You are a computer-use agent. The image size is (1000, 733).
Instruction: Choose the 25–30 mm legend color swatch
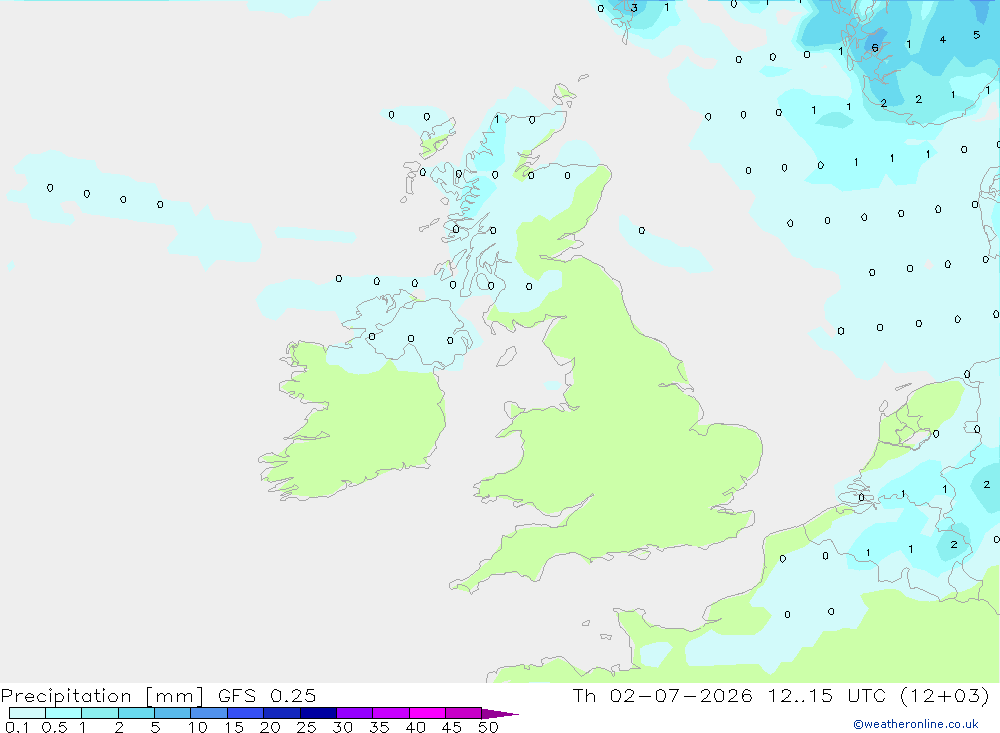[318, 713]
